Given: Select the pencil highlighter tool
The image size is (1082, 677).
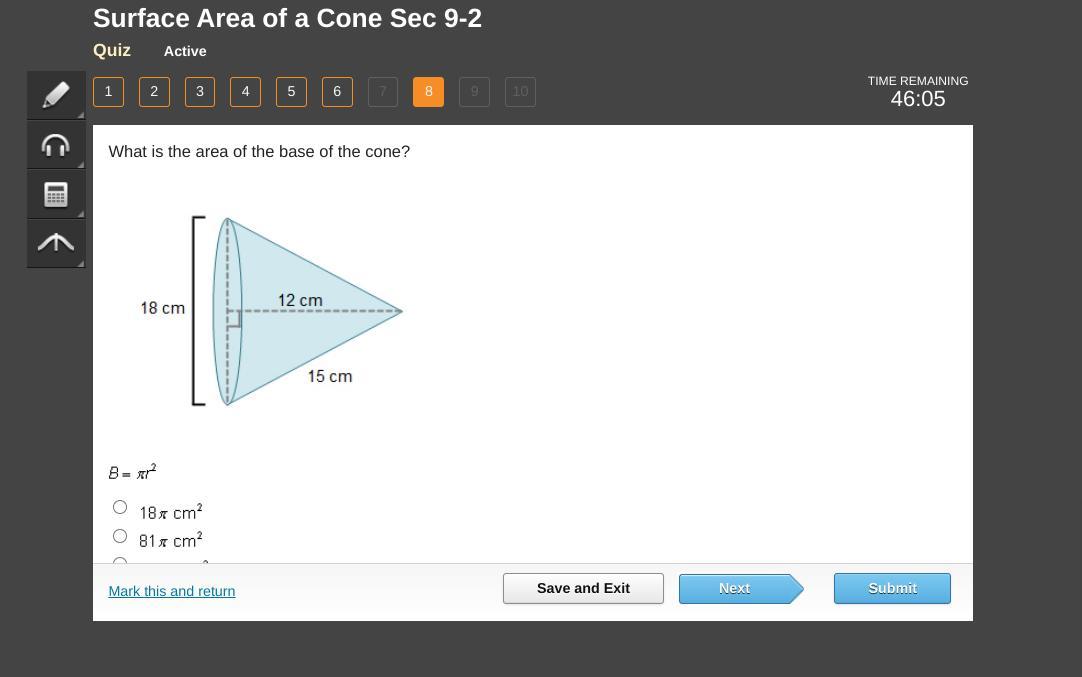Looking at the screenshot, I should pyautogui.click(x=56, y=95).
